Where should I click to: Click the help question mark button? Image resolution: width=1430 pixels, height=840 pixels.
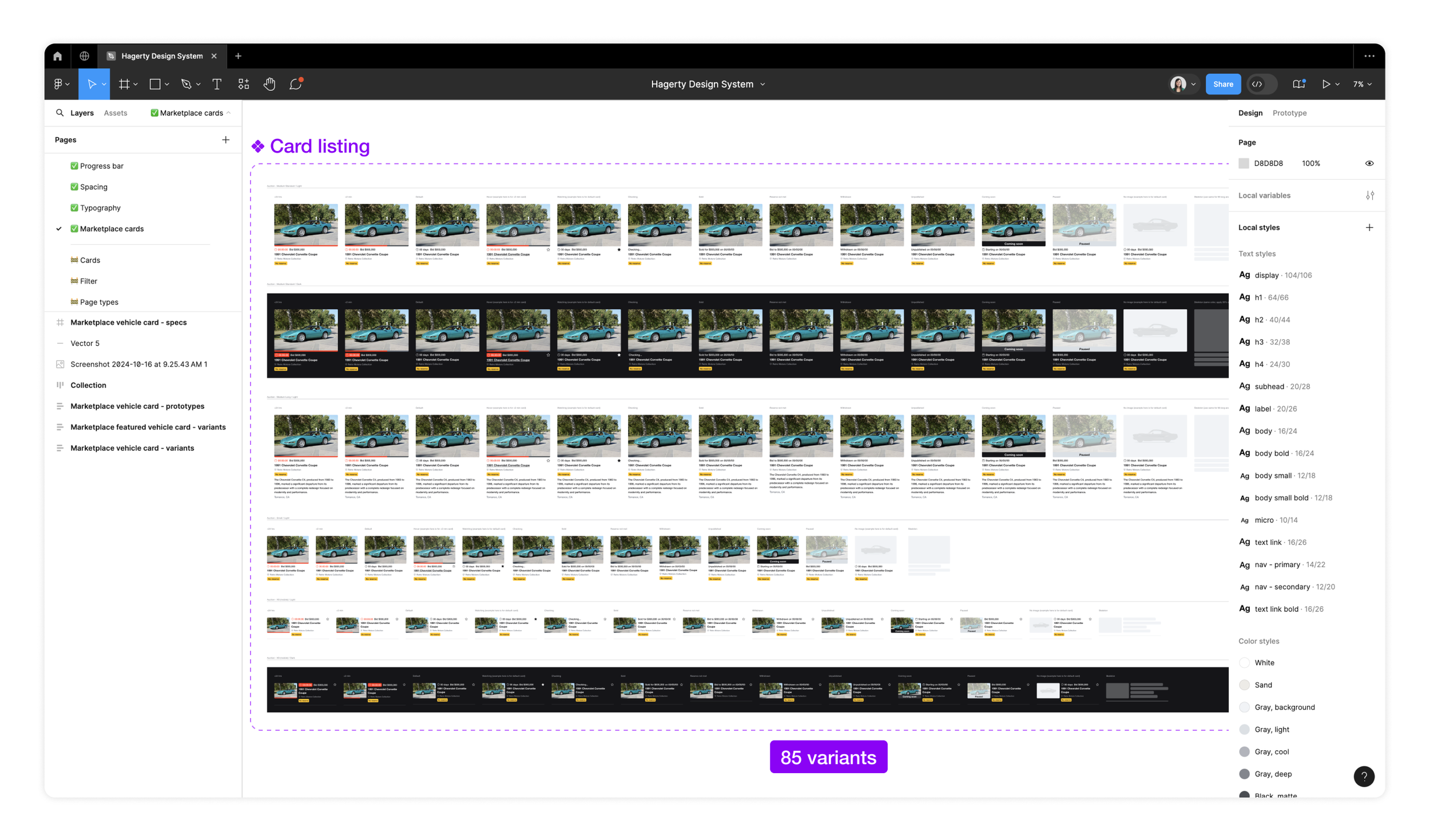point(1364,776)
